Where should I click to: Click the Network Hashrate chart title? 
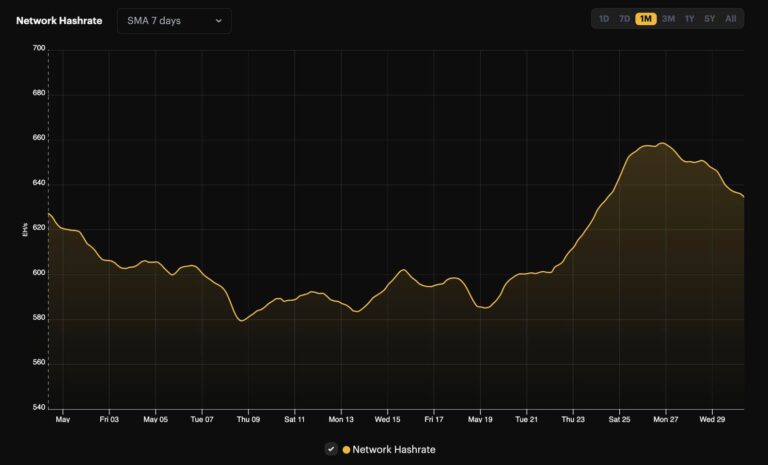click(59, 21)
